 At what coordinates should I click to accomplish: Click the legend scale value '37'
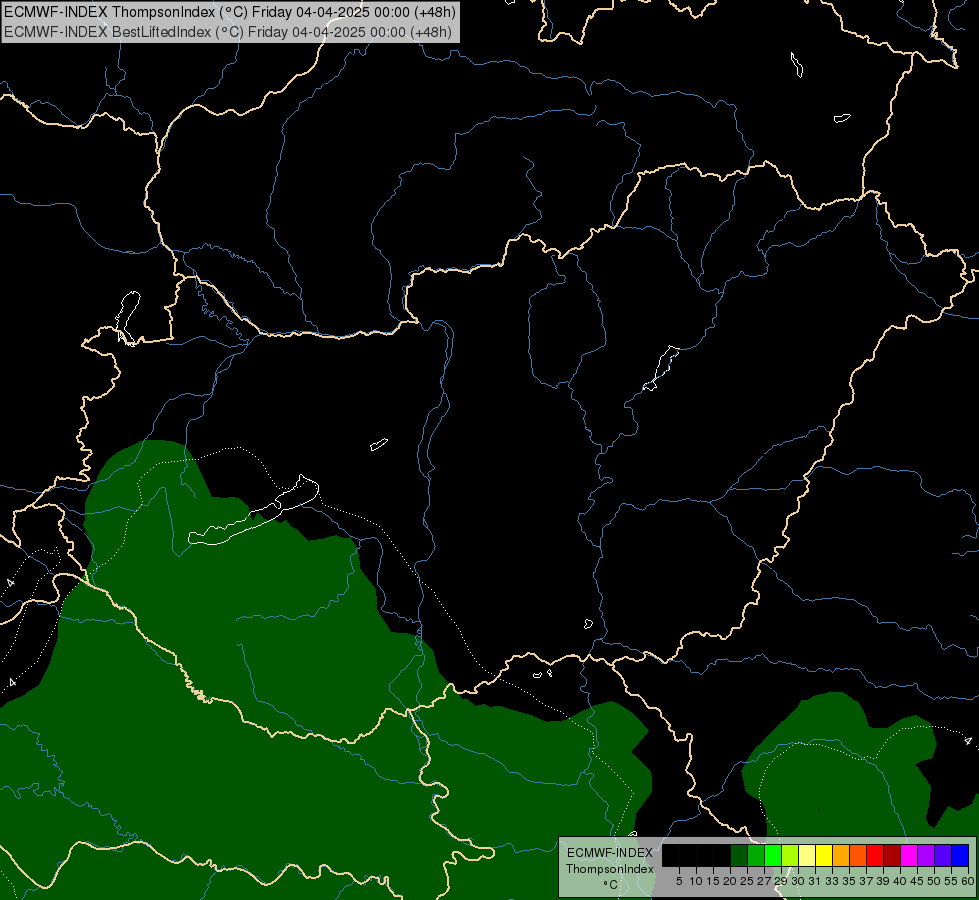pyautogui.click(x=866, y=881)
